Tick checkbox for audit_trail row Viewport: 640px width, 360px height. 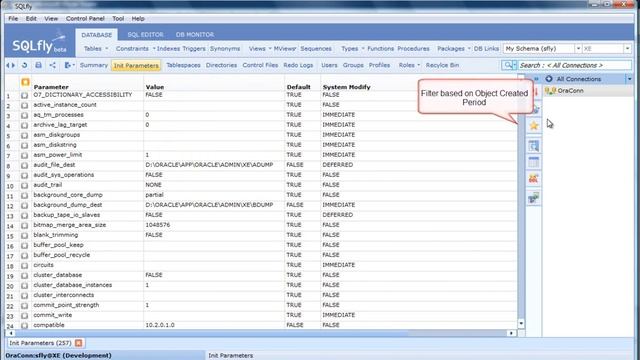tap(24, 185)
